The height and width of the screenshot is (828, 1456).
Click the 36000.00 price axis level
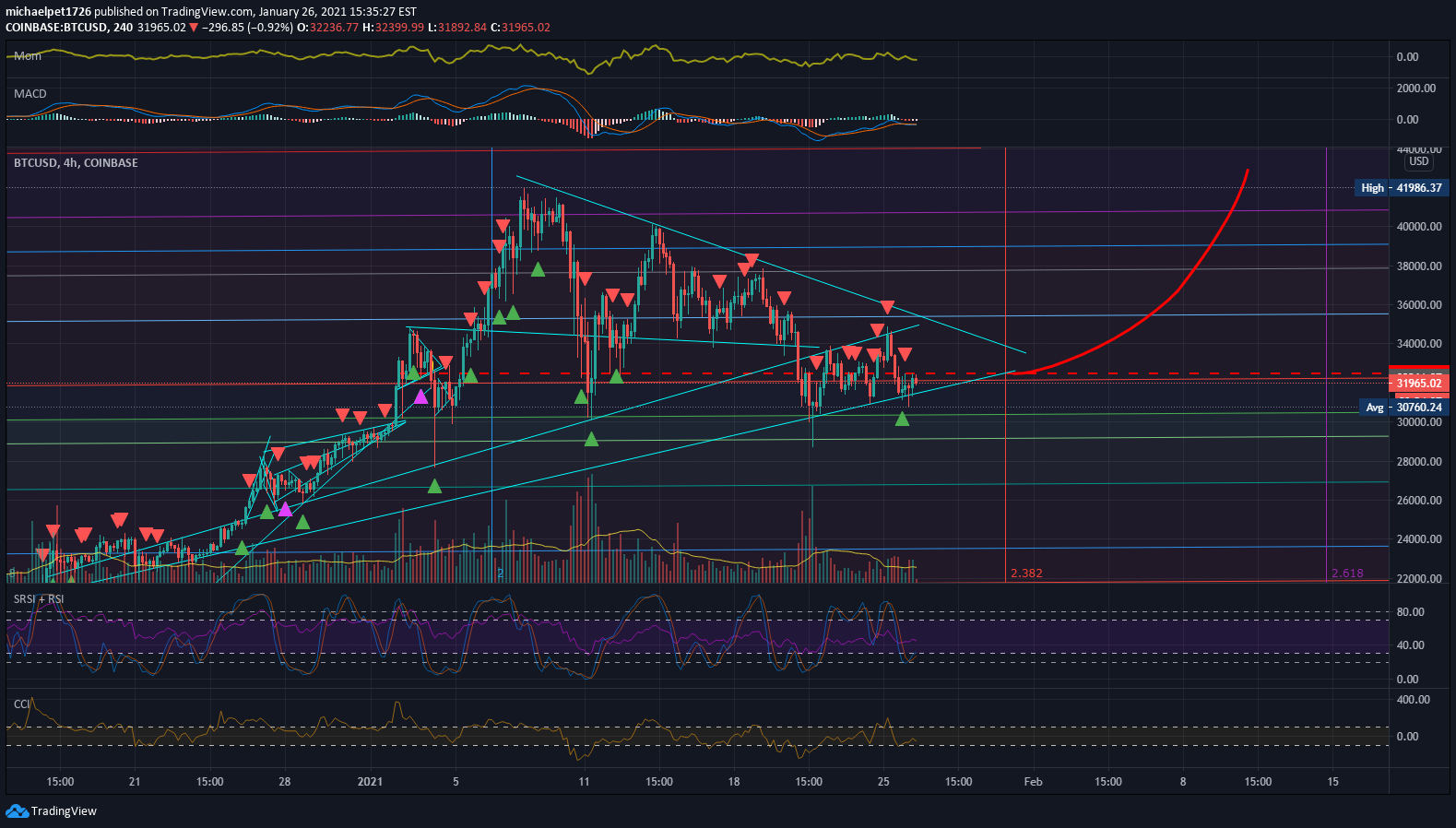tap(1419, 305)
